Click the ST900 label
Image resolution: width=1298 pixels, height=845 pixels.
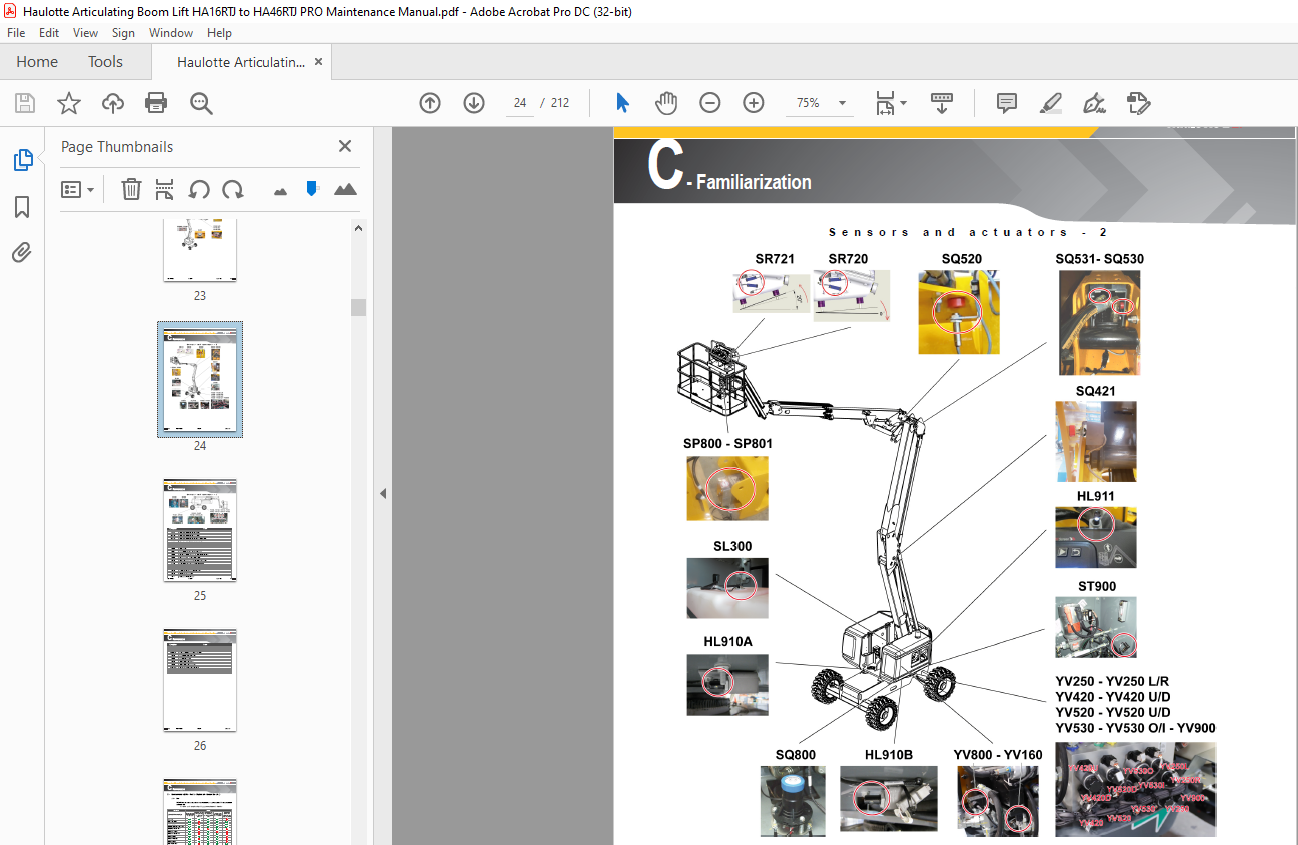(1096, 586)
